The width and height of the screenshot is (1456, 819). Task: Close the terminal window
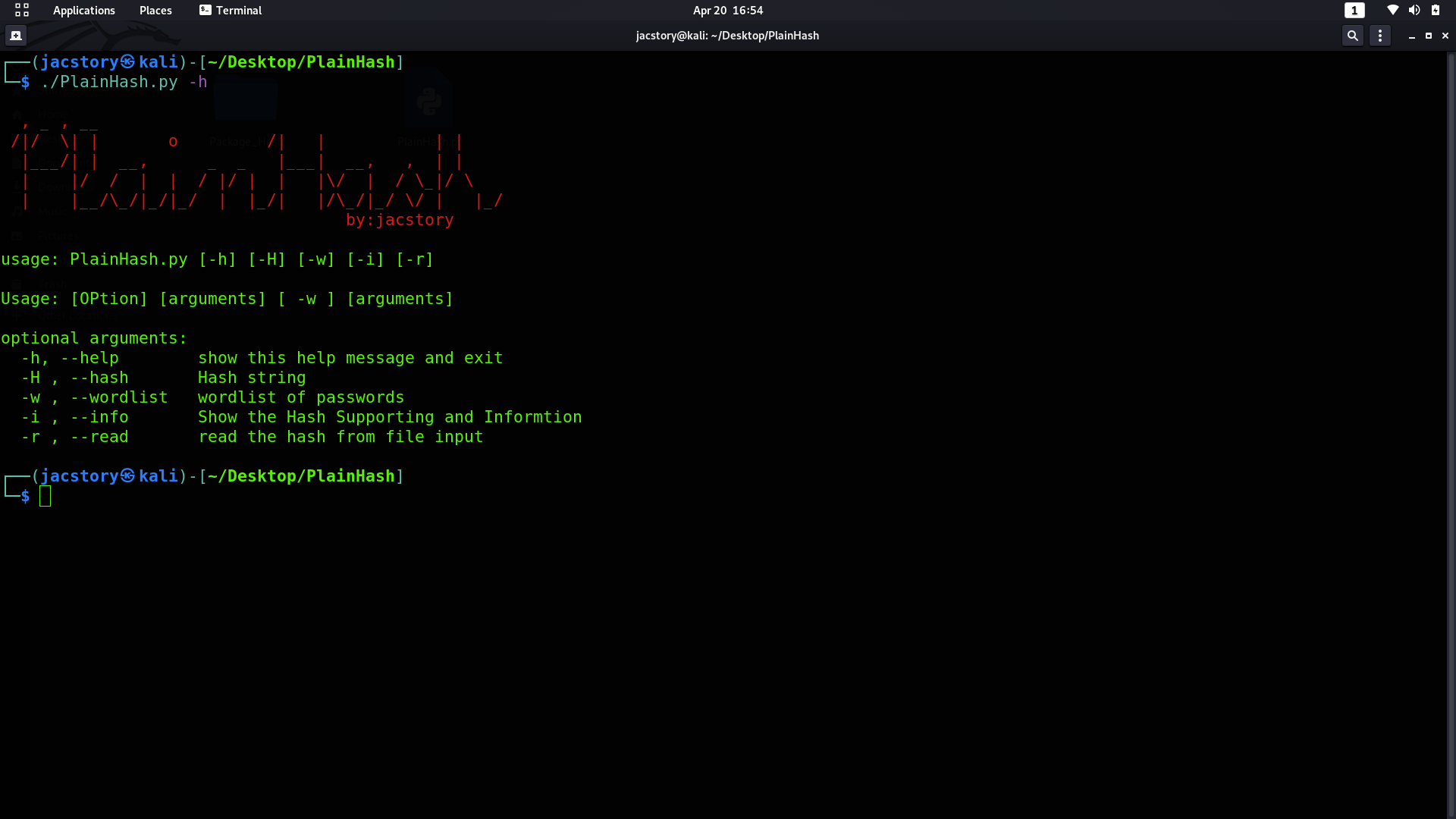[x=1445, y=36]
